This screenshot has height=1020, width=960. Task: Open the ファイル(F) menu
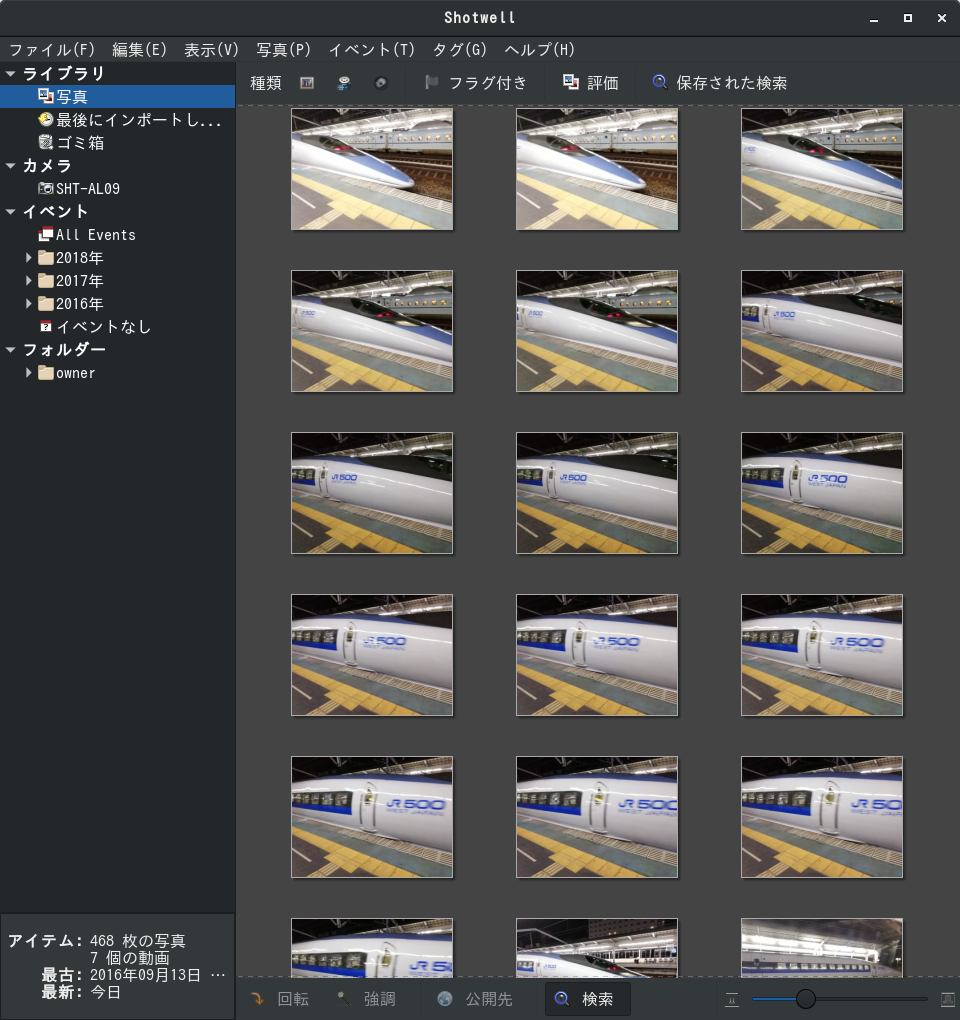(x=52, y=50)
